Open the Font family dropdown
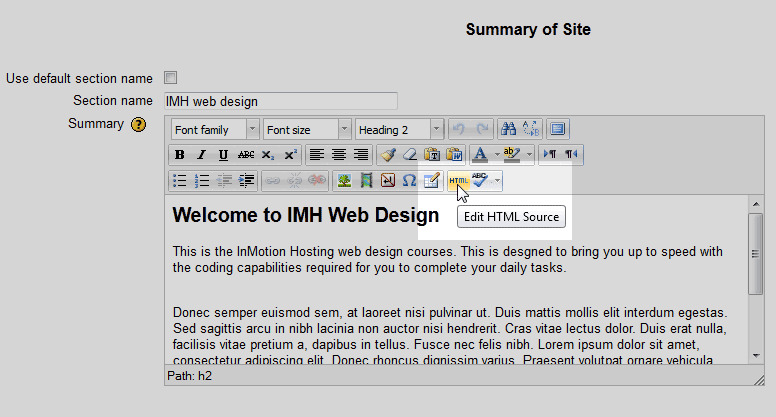This screenshot has height=417, width=776. click(x=214, y=129)
